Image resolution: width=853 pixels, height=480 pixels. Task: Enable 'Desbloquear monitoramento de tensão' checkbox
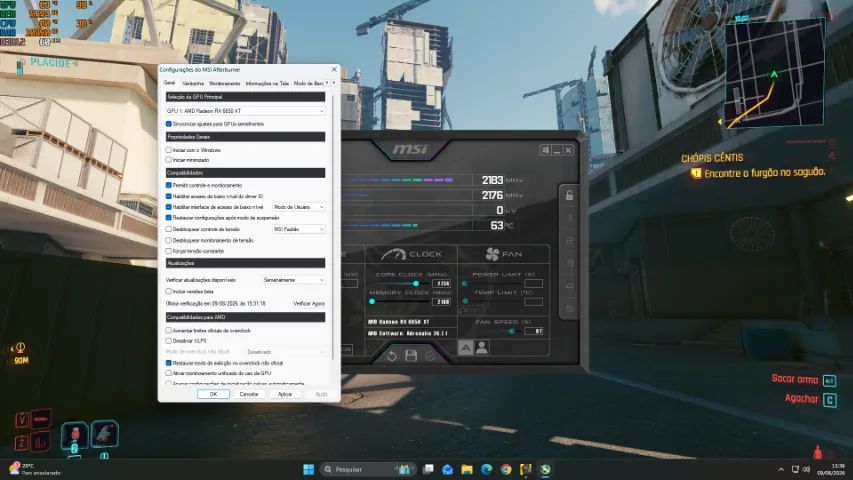tap(169, 240)
